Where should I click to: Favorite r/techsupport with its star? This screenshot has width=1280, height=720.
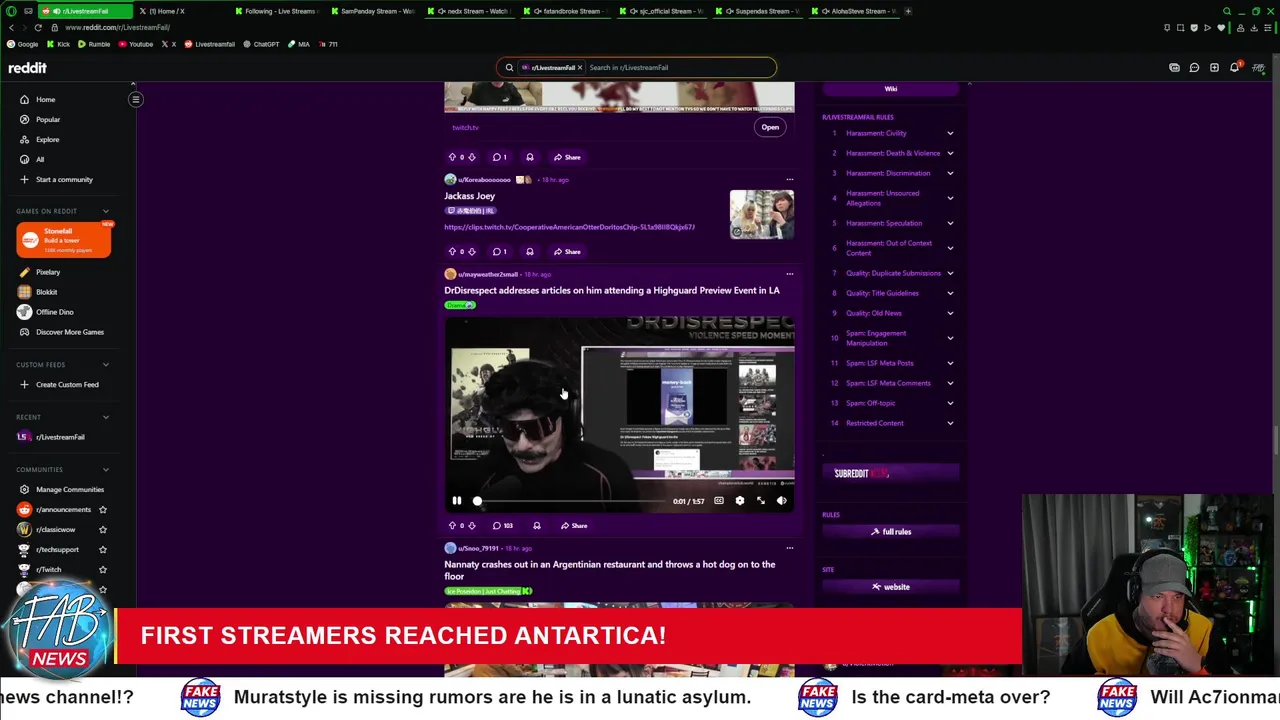click(x=102, y=549)
